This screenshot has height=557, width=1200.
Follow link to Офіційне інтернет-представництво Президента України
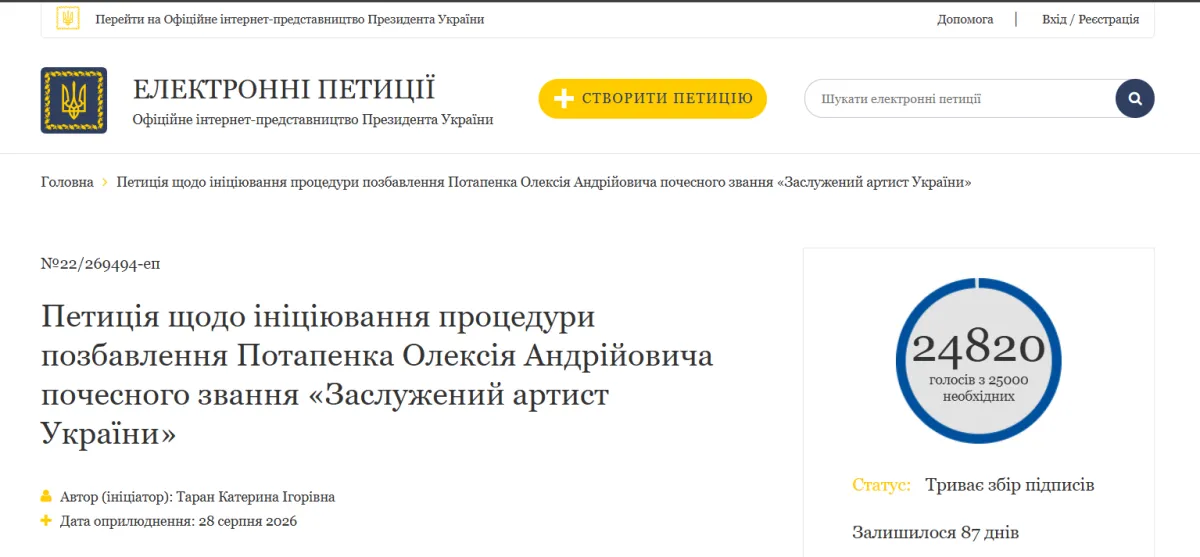point(290,19)
